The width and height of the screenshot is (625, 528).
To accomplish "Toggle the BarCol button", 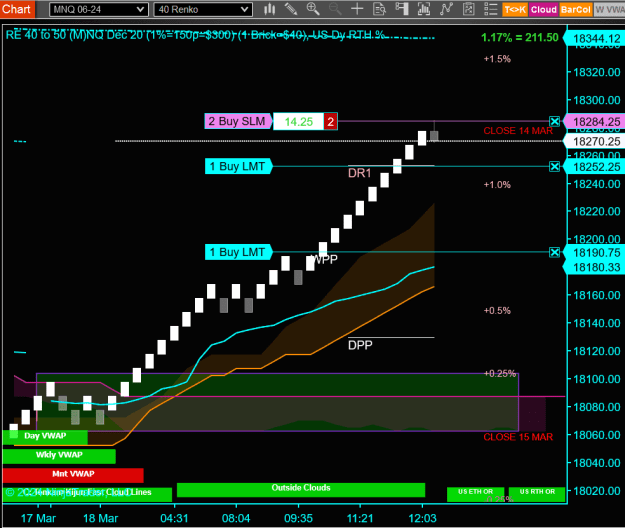I will coord(575,10).
